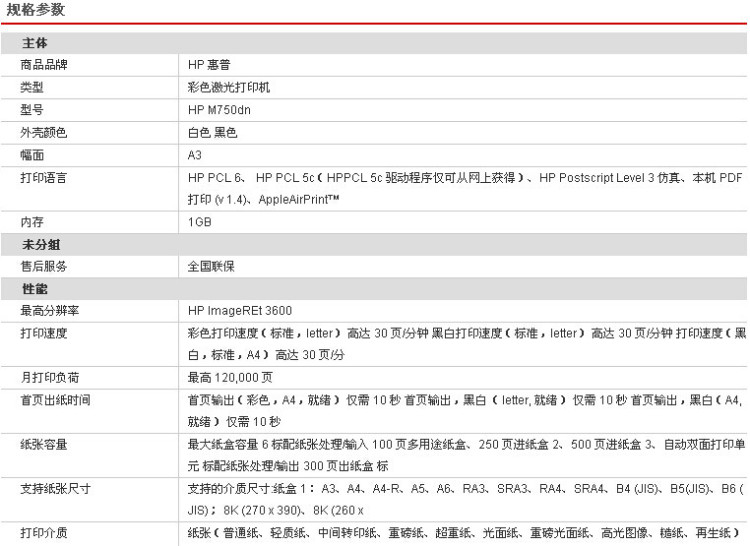Image resolution: width=750 pixels, height=546 pixels.
Task: Click the 幅面 label
Action: point(32,154)
